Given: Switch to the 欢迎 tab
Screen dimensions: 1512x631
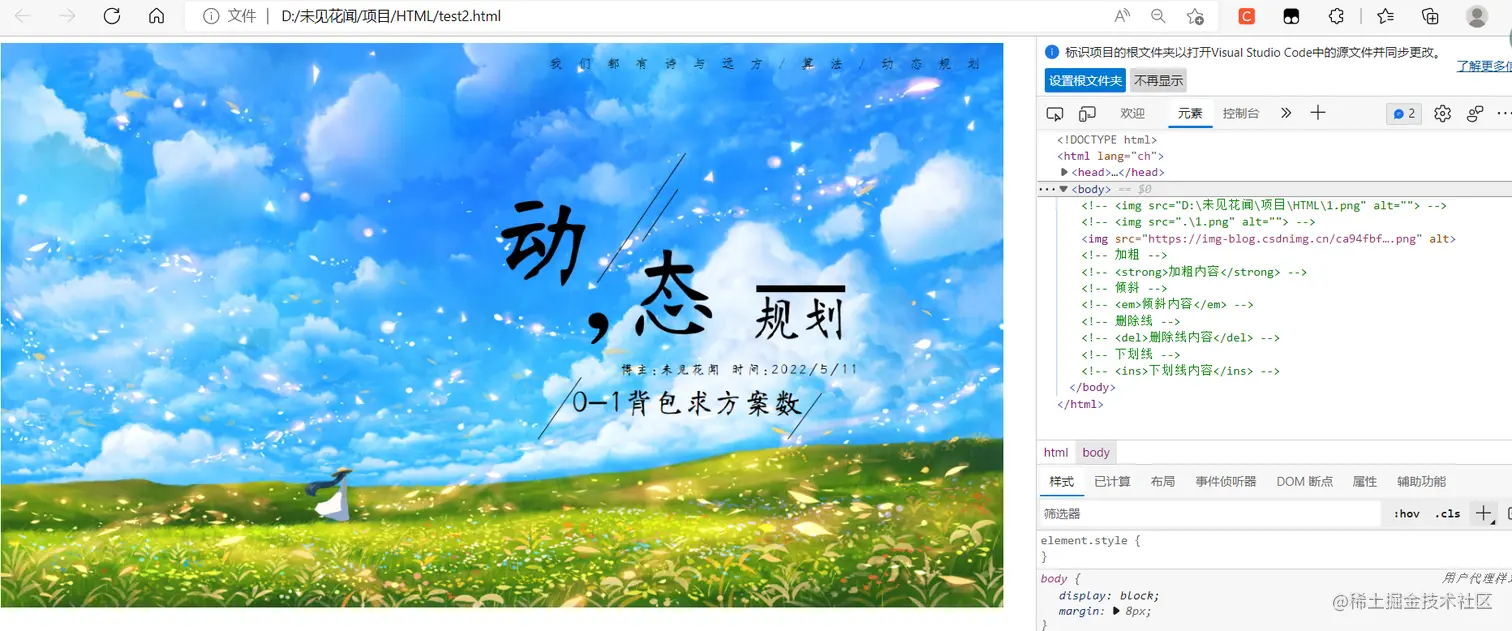Looking at the screenshot, I should 1132,113.
